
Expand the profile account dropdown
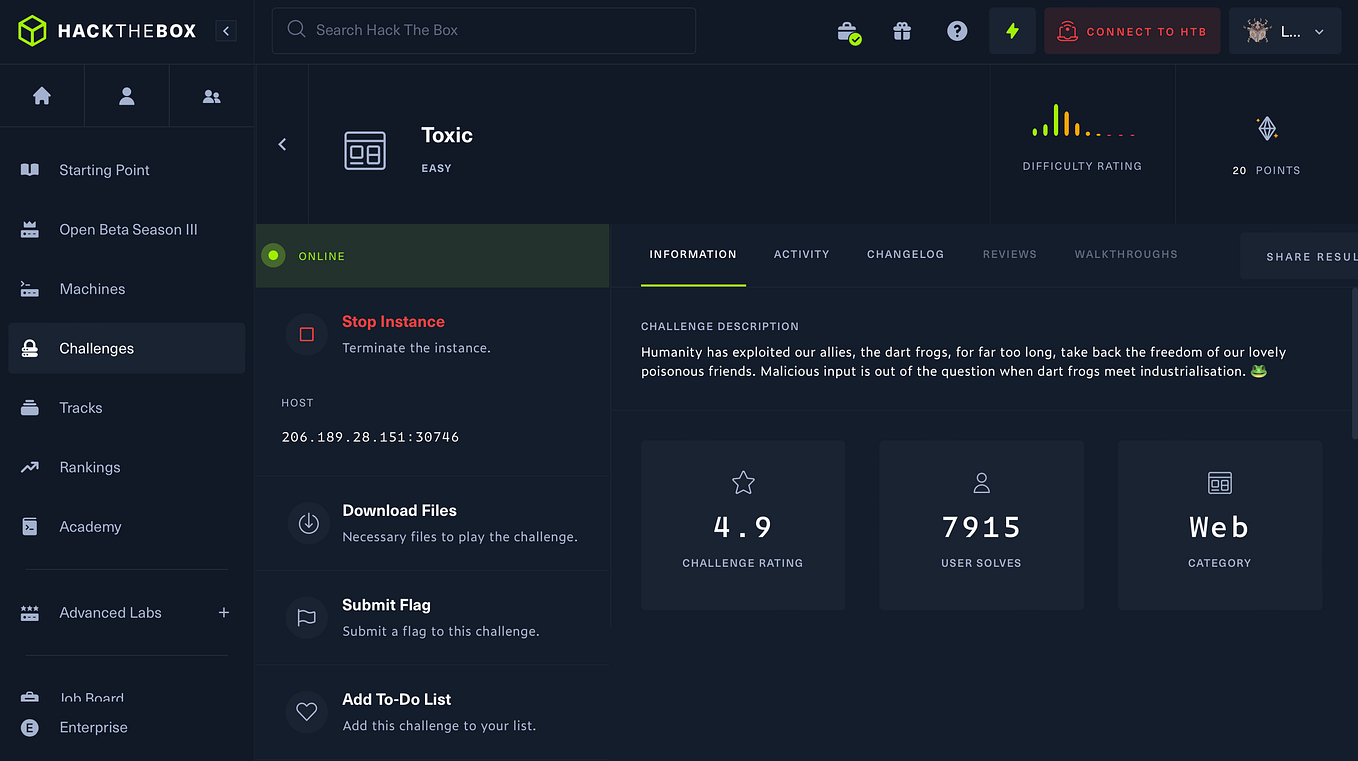(1285, 31)
